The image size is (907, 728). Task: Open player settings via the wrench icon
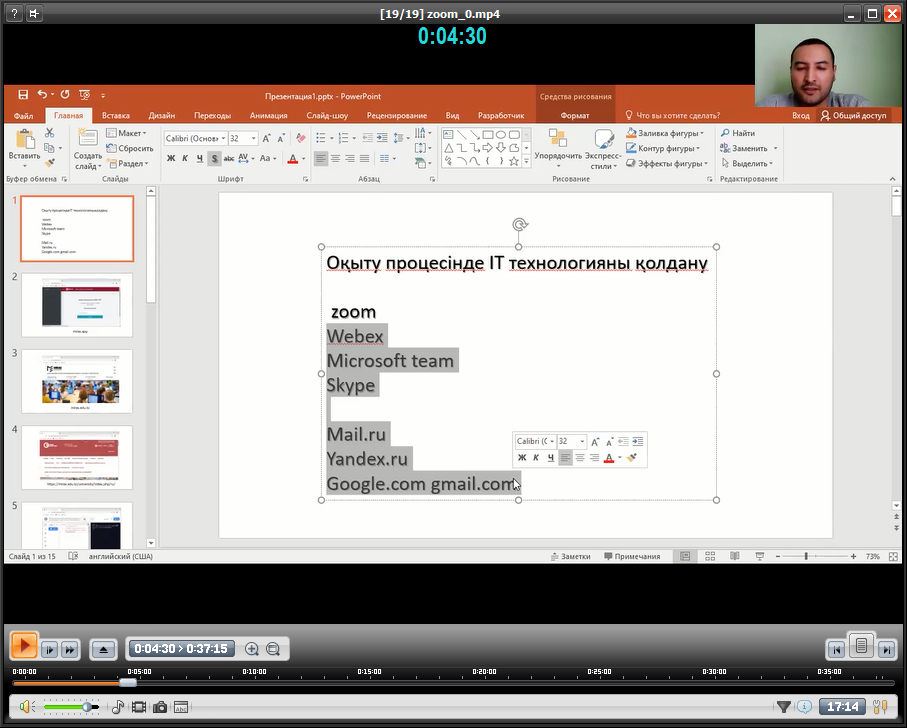point(880,707)
